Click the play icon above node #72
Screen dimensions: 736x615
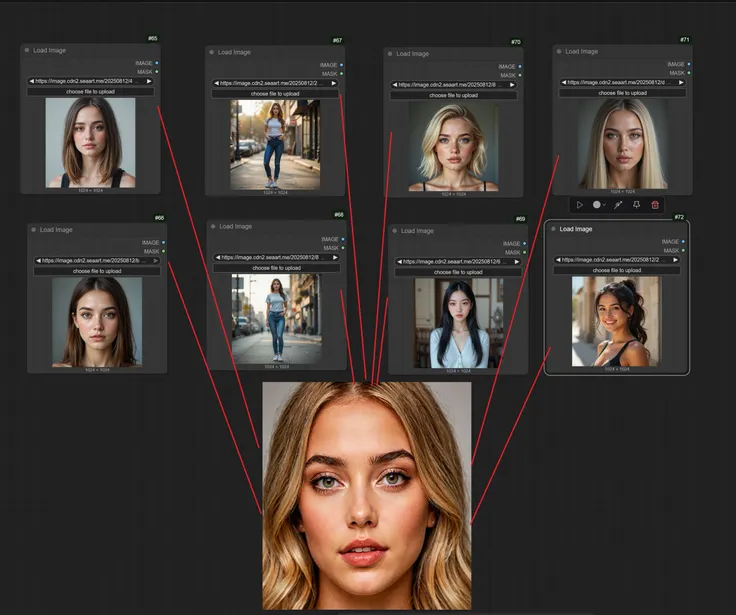579,204
